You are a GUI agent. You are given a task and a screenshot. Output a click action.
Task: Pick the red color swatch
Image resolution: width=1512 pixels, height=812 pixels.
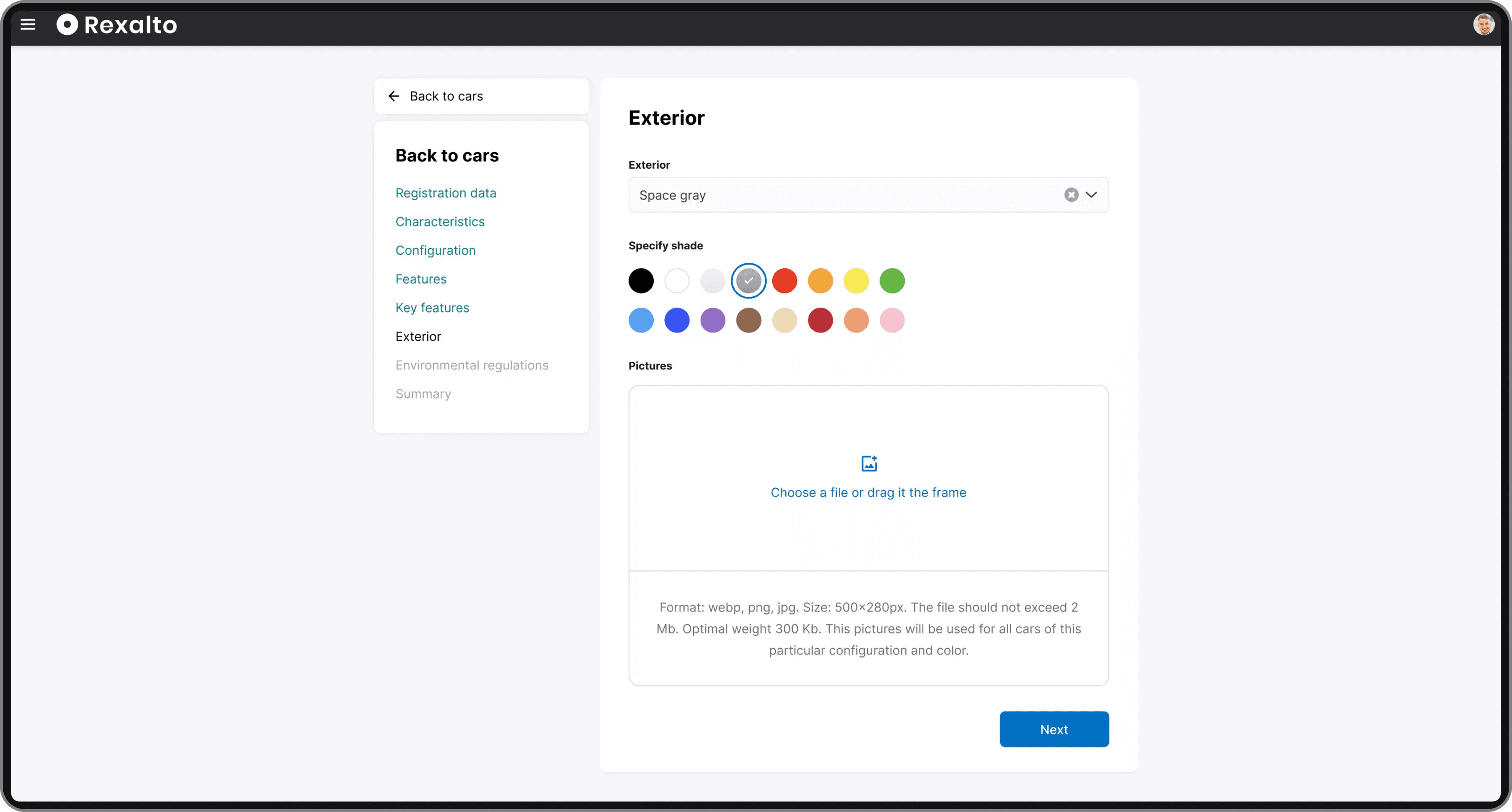point(784,280)
